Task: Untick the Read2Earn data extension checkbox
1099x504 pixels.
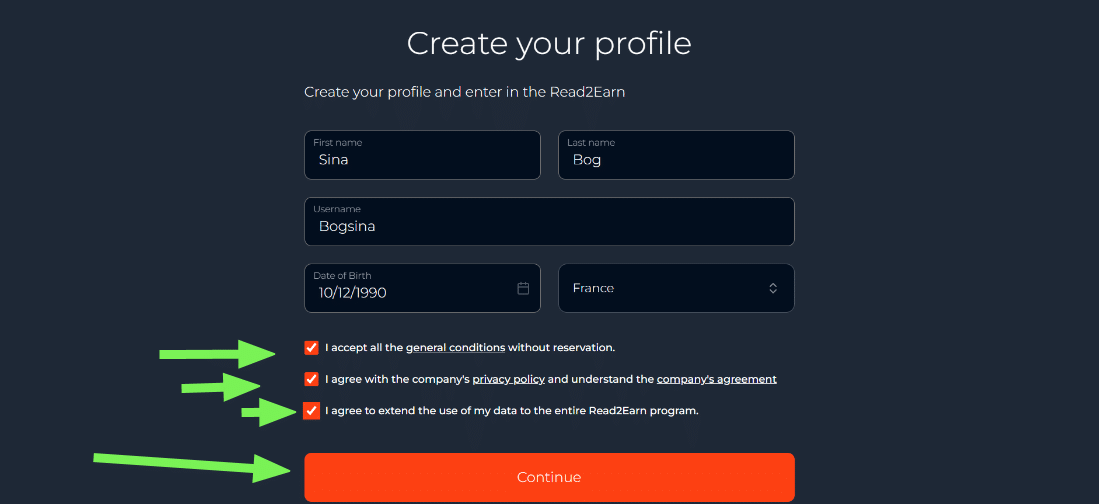Action: click(312, 411)
